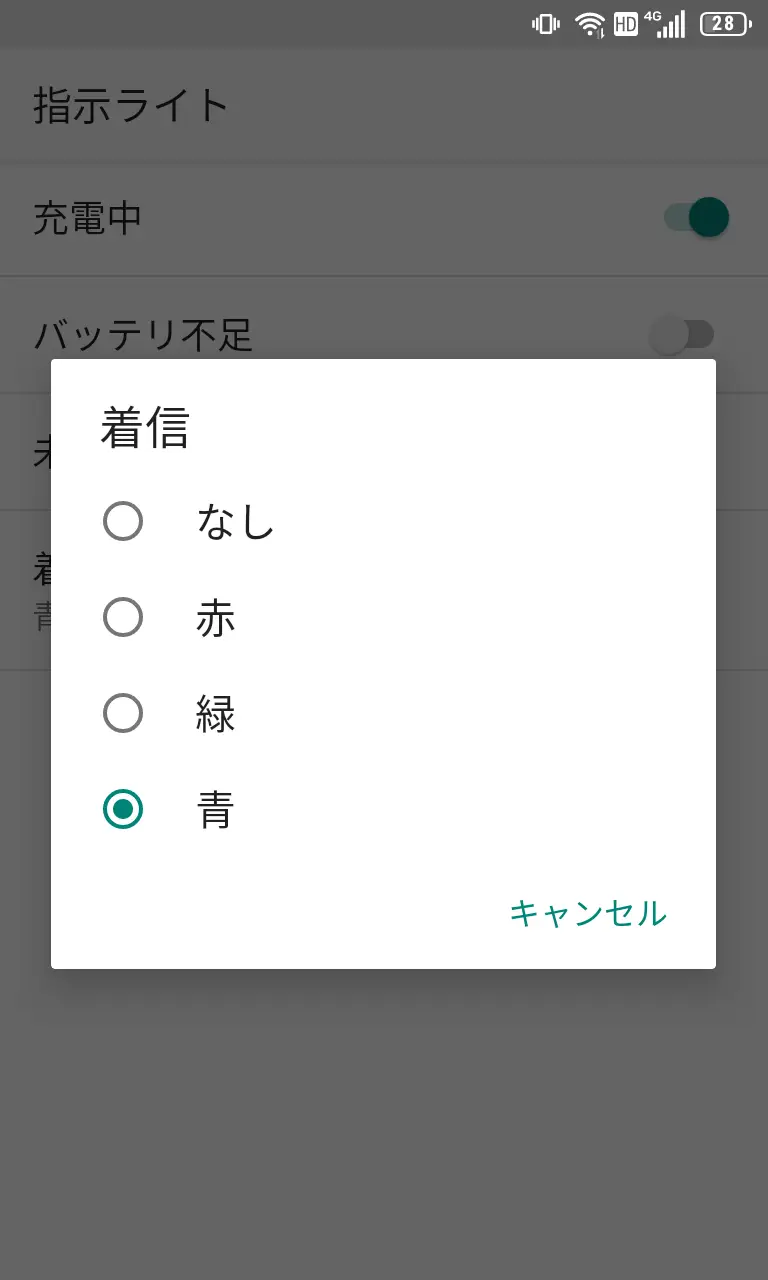
Task: Select the 緑 radio button
Action: (123, 713)
